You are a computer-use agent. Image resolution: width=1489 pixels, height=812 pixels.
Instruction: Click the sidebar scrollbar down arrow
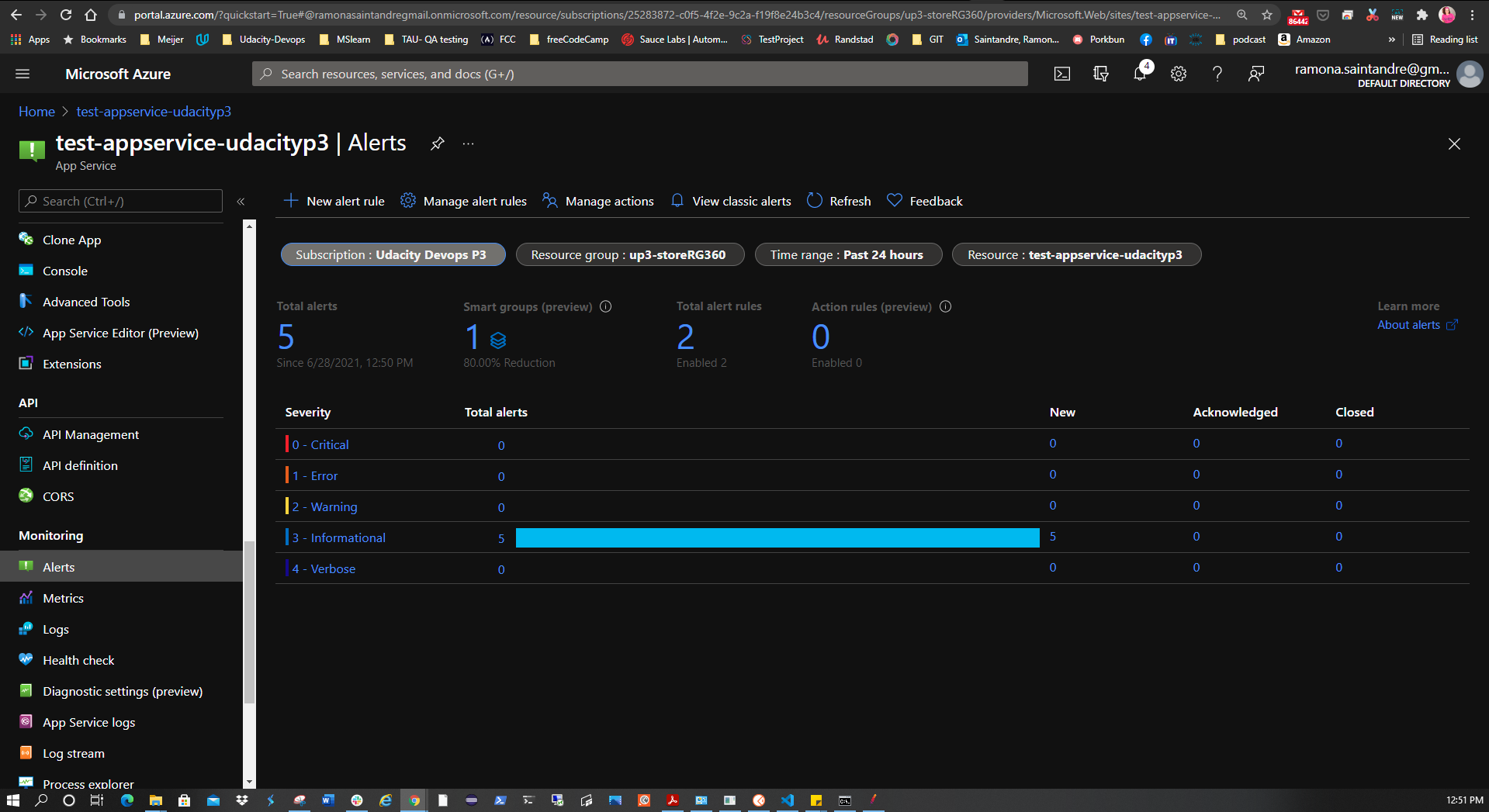tap(249, 783)
